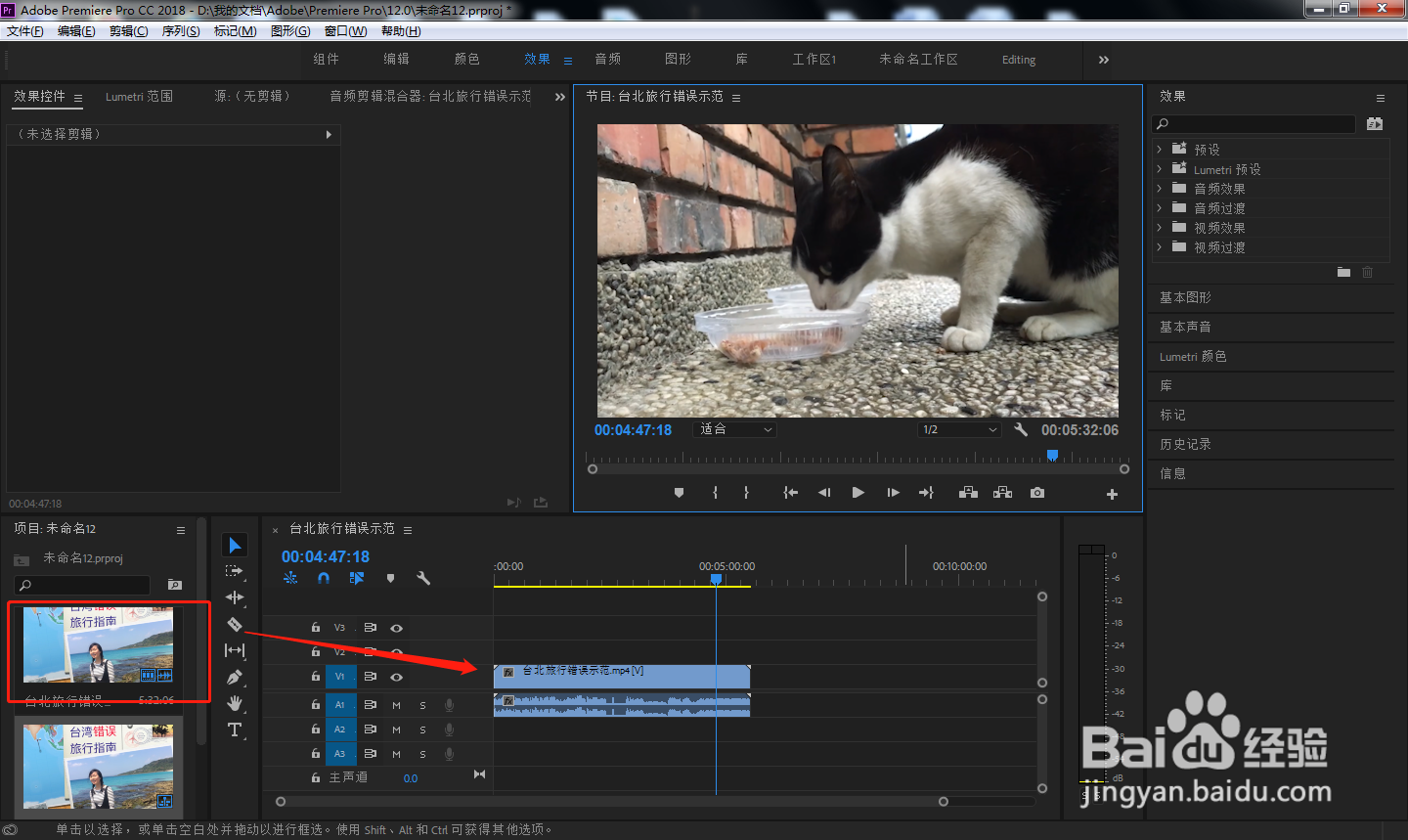1408x840 pixels.
Task: Open the button editor plus icon
Action: pos(1112,494)
